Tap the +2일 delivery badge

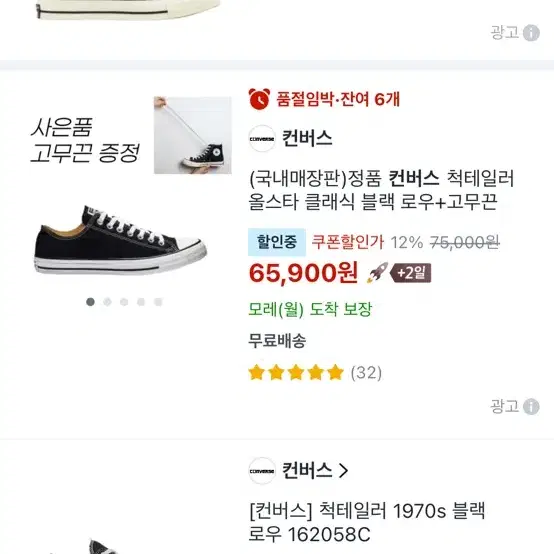(411, 273)
